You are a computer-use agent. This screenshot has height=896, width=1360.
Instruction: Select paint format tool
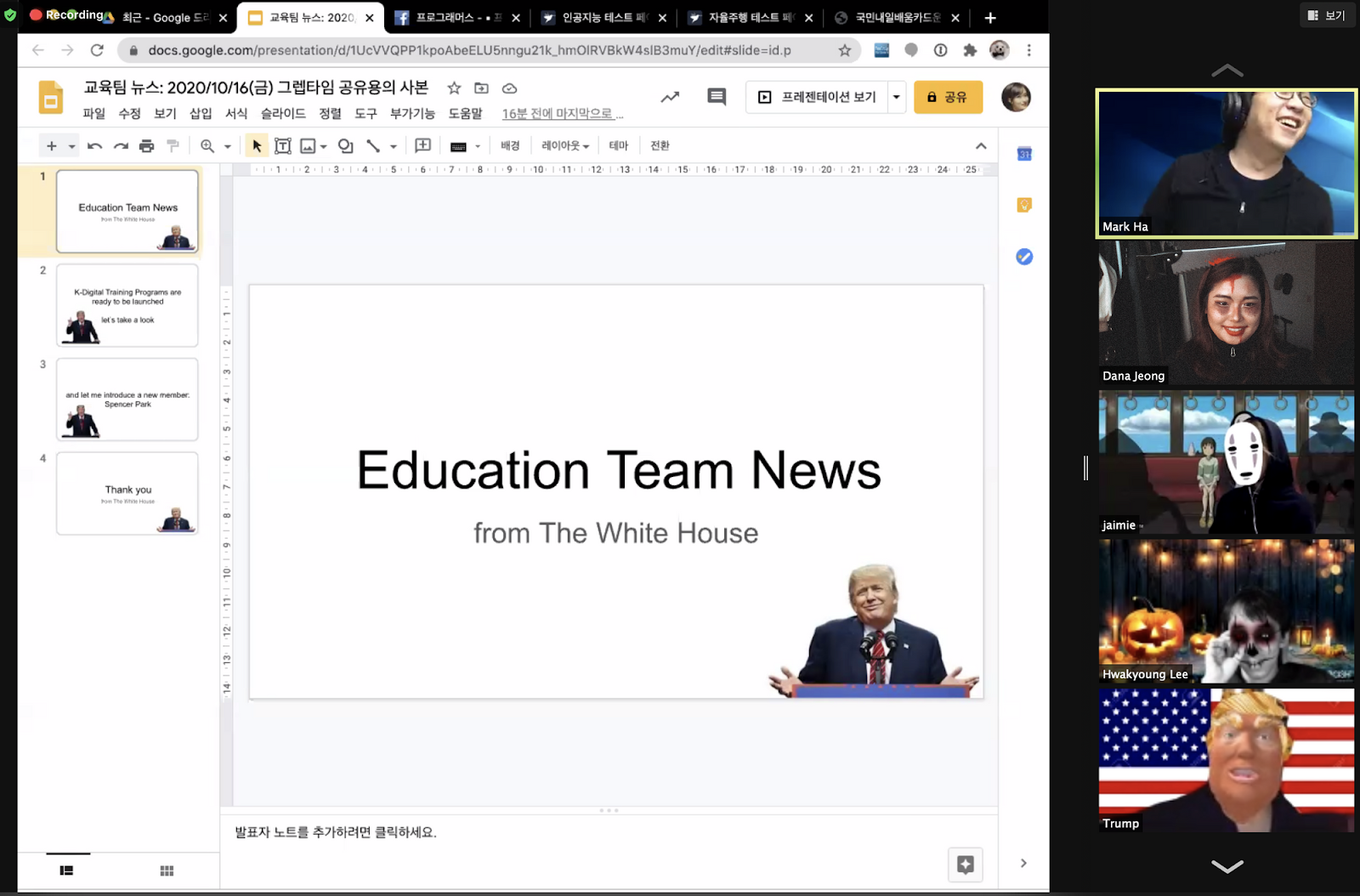[173, 146]
